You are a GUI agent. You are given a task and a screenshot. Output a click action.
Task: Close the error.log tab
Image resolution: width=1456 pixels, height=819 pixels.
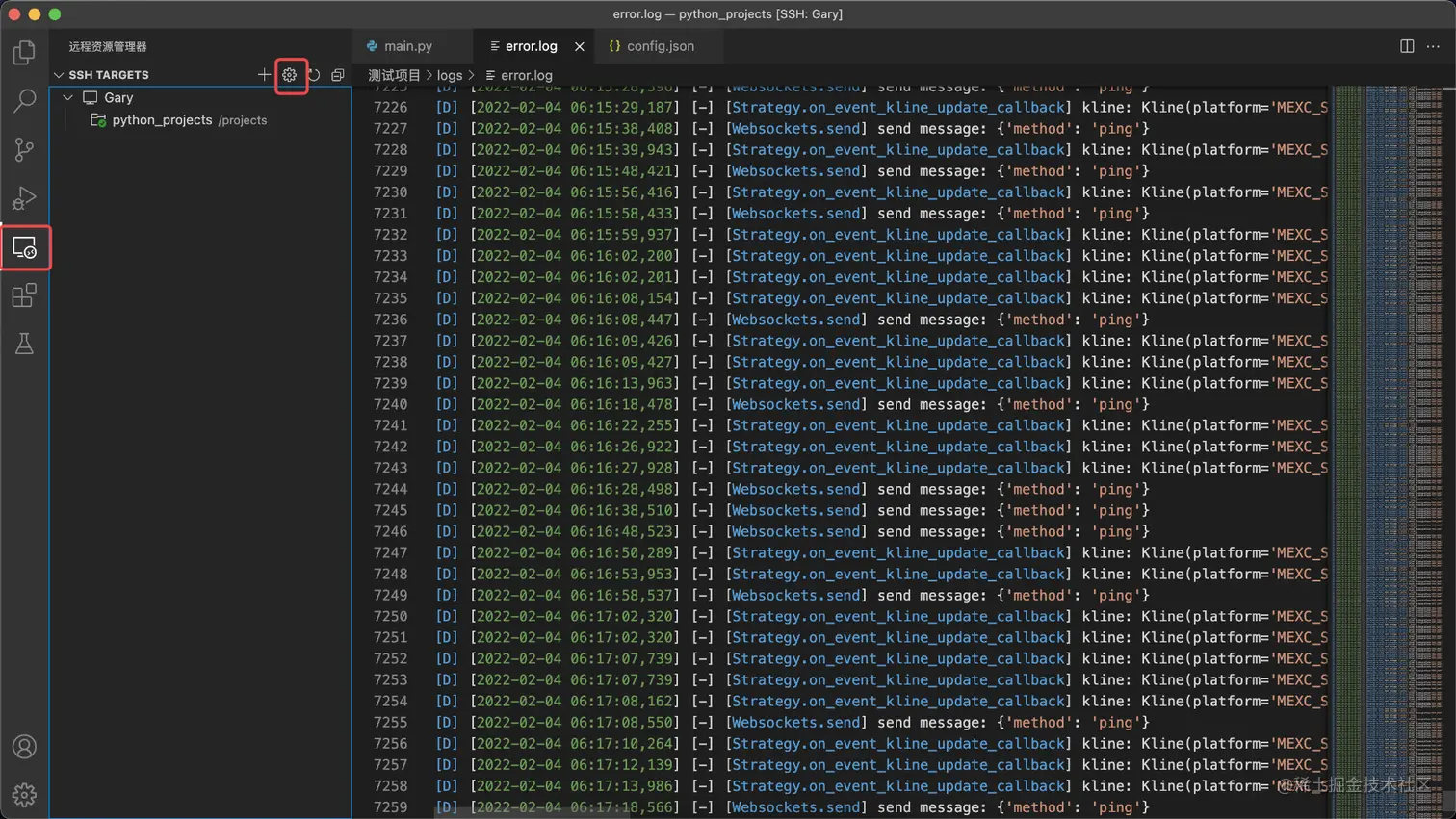point(580,46)
